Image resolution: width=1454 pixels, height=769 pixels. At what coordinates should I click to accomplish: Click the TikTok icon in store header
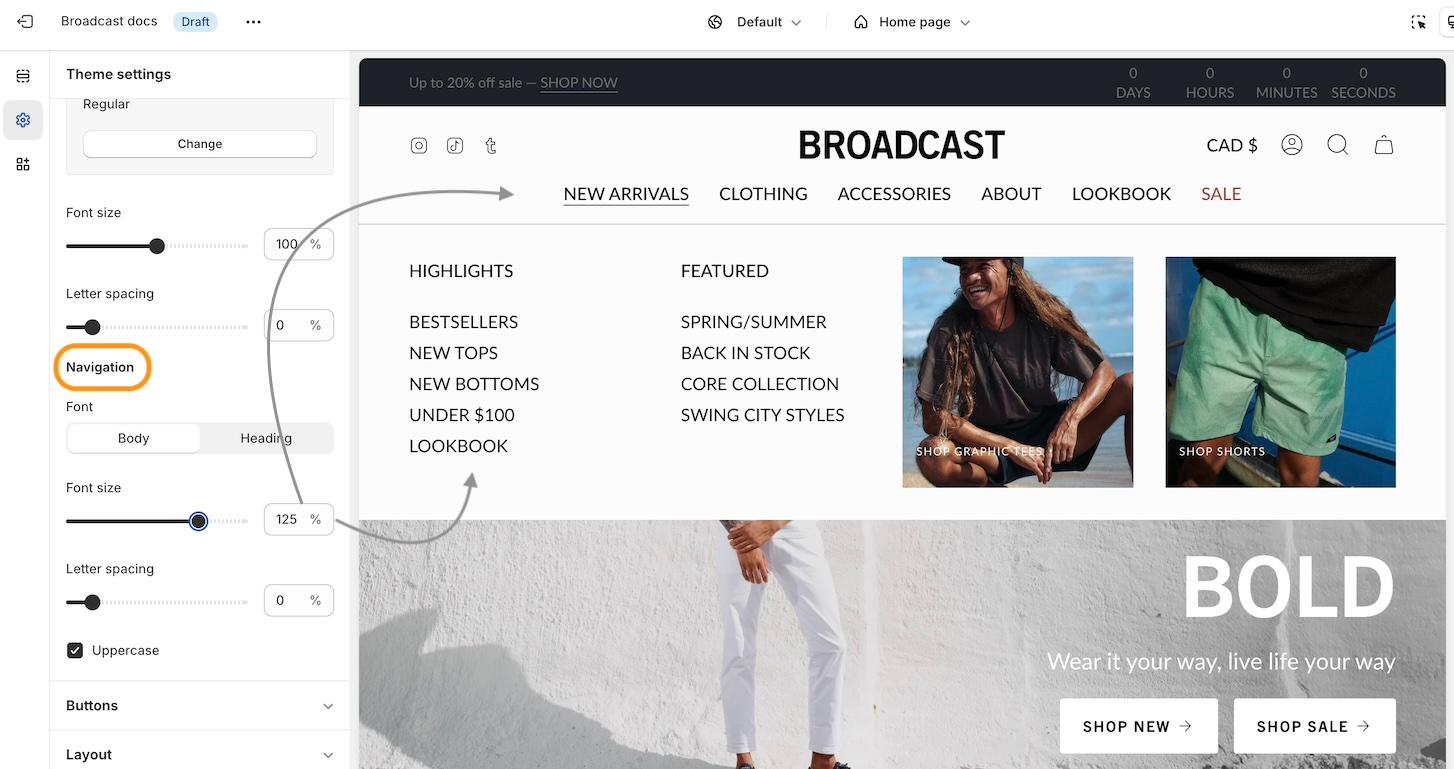[x=455, y=146]
